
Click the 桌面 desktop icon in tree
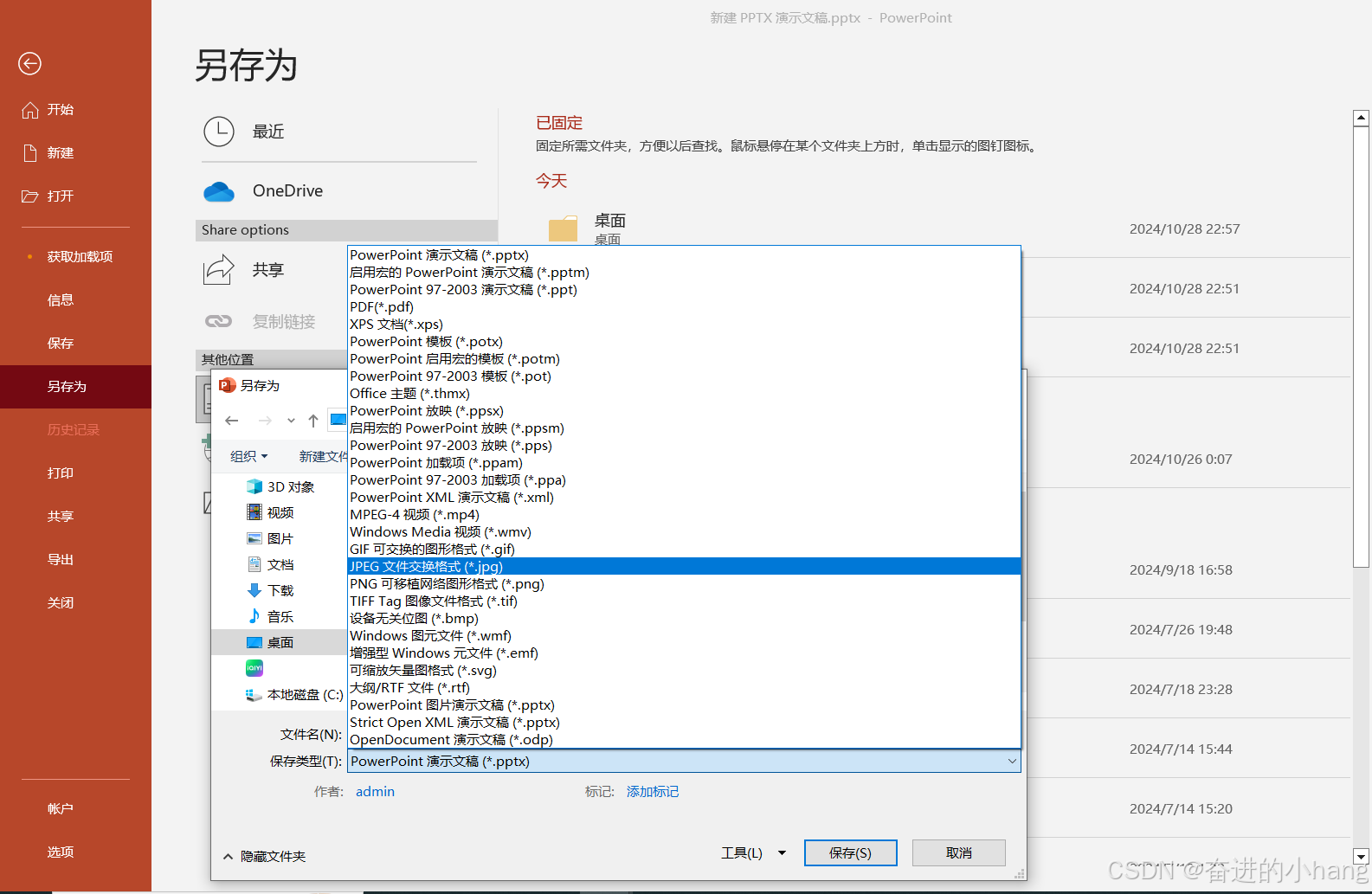(x=254, y=642)
